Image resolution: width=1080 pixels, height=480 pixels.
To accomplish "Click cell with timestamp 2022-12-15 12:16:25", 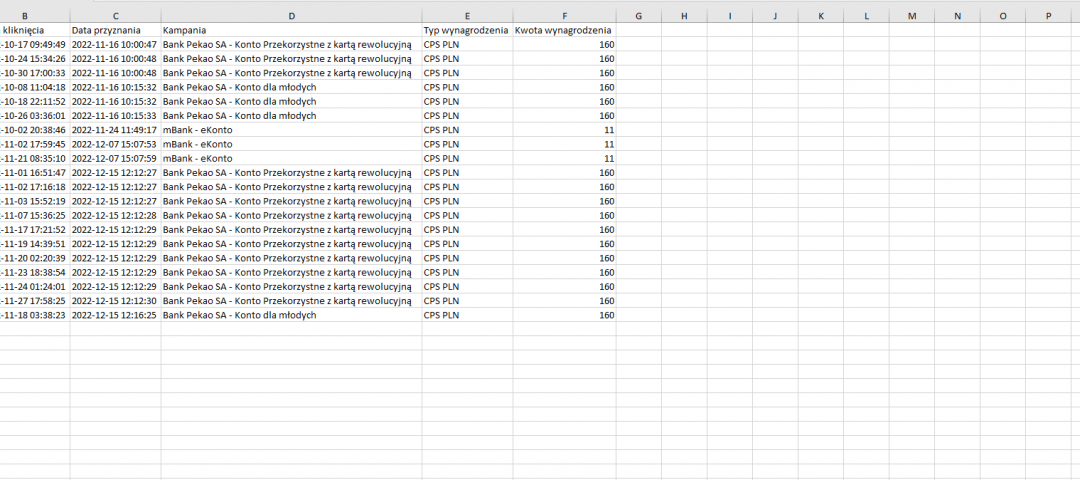I will pos(115,315).
